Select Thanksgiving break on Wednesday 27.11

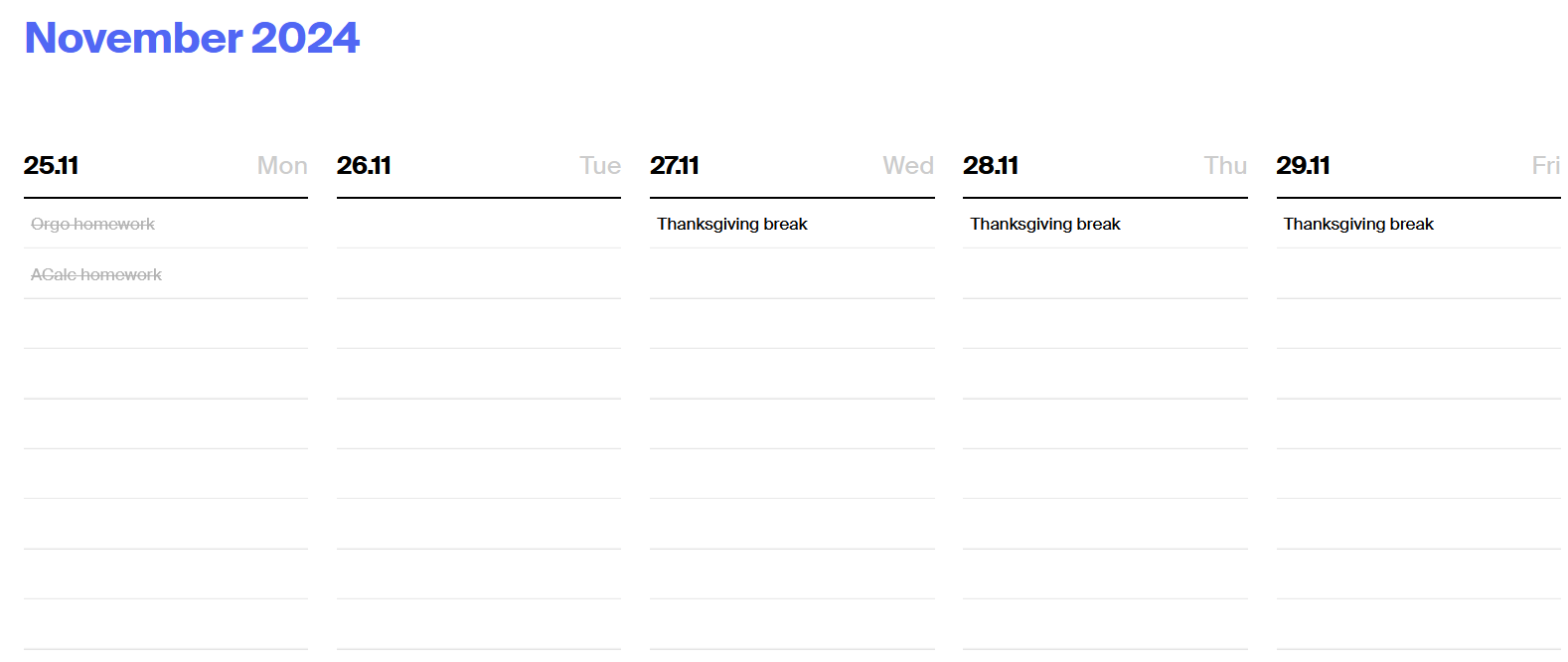tap(732, 224)
